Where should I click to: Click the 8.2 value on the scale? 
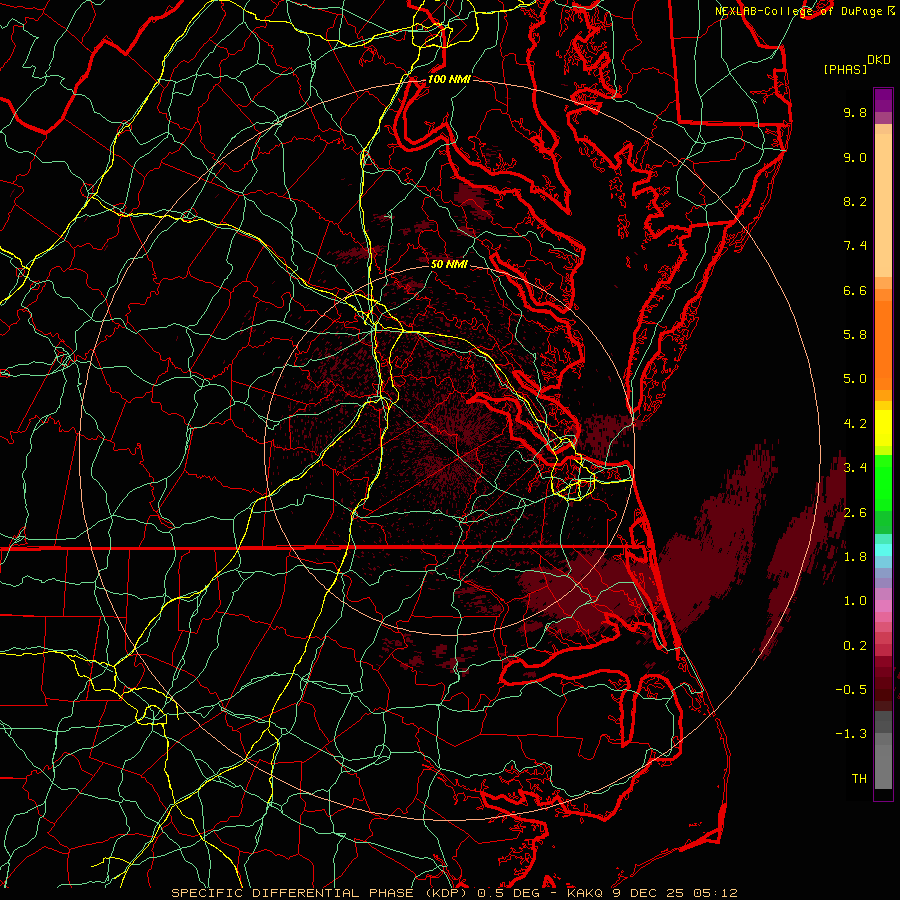tap(855, 201)
